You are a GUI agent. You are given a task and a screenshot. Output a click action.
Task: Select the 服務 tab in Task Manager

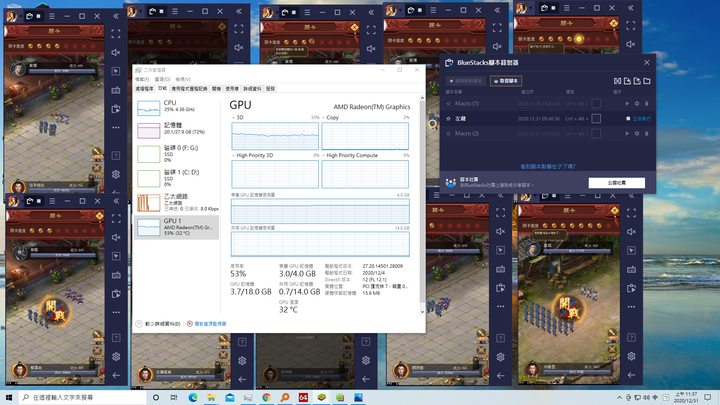[270, 89]
